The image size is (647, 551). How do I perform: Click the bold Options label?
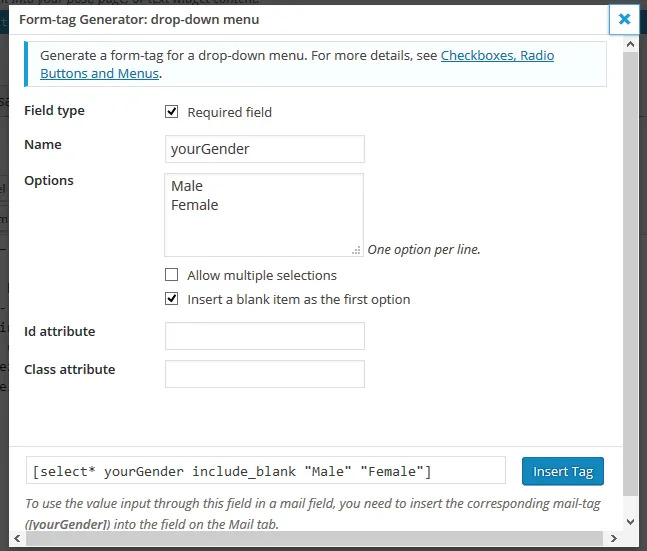click(49, 181)
